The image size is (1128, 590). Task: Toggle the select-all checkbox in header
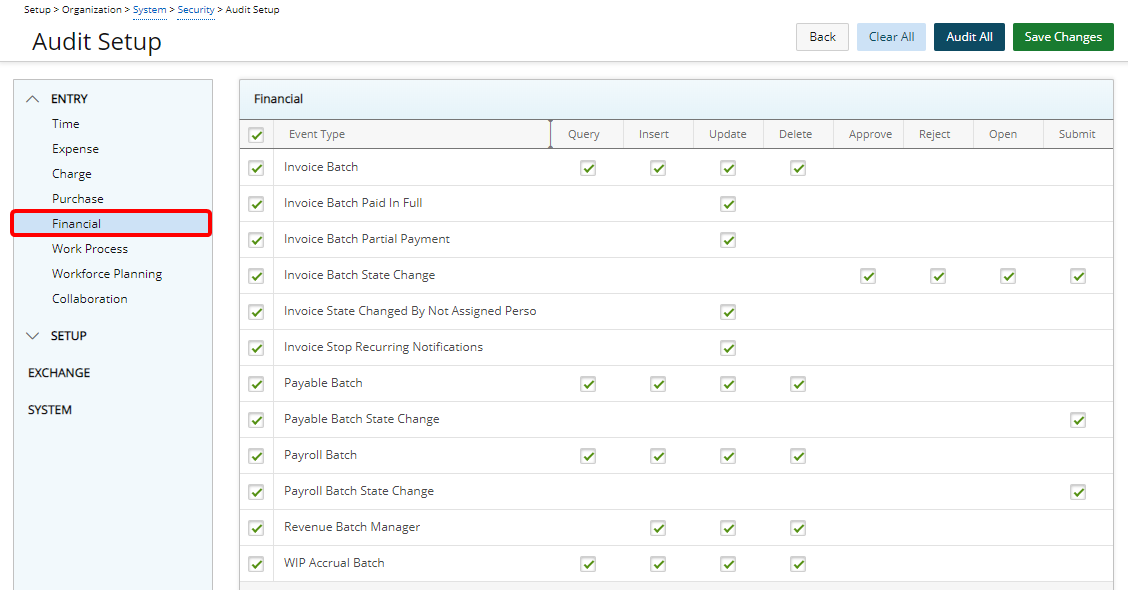coord(256,135)
